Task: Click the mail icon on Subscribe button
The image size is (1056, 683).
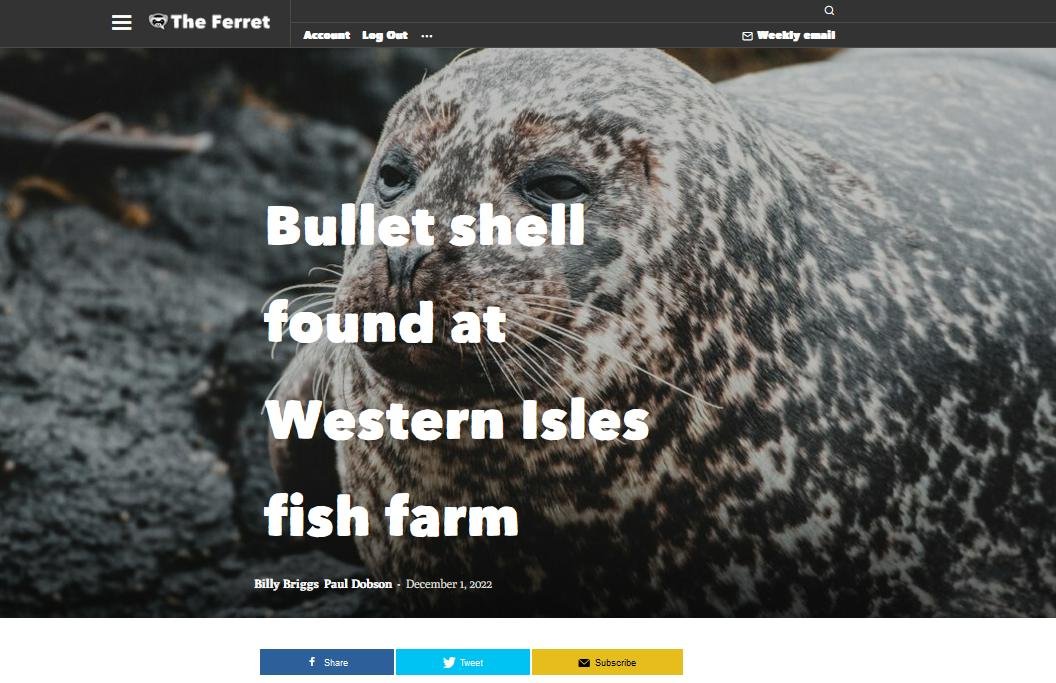Action: pos(584,663)
